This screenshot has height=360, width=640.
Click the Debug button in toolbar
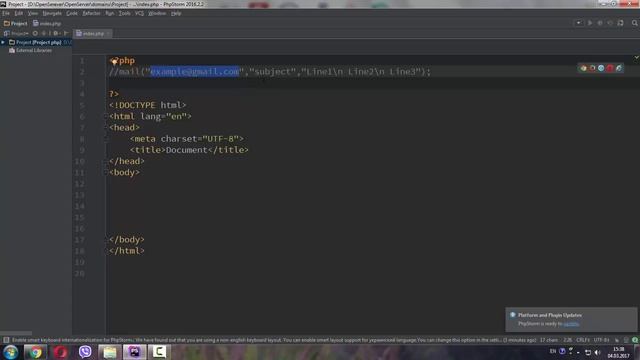point(600,23)
